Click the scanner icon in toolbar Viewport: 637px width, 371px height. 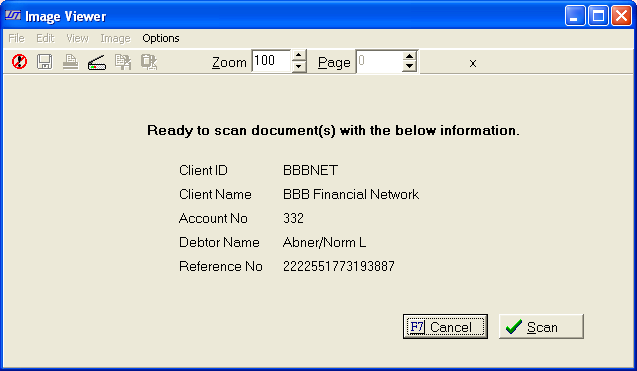tap(97, 63)
